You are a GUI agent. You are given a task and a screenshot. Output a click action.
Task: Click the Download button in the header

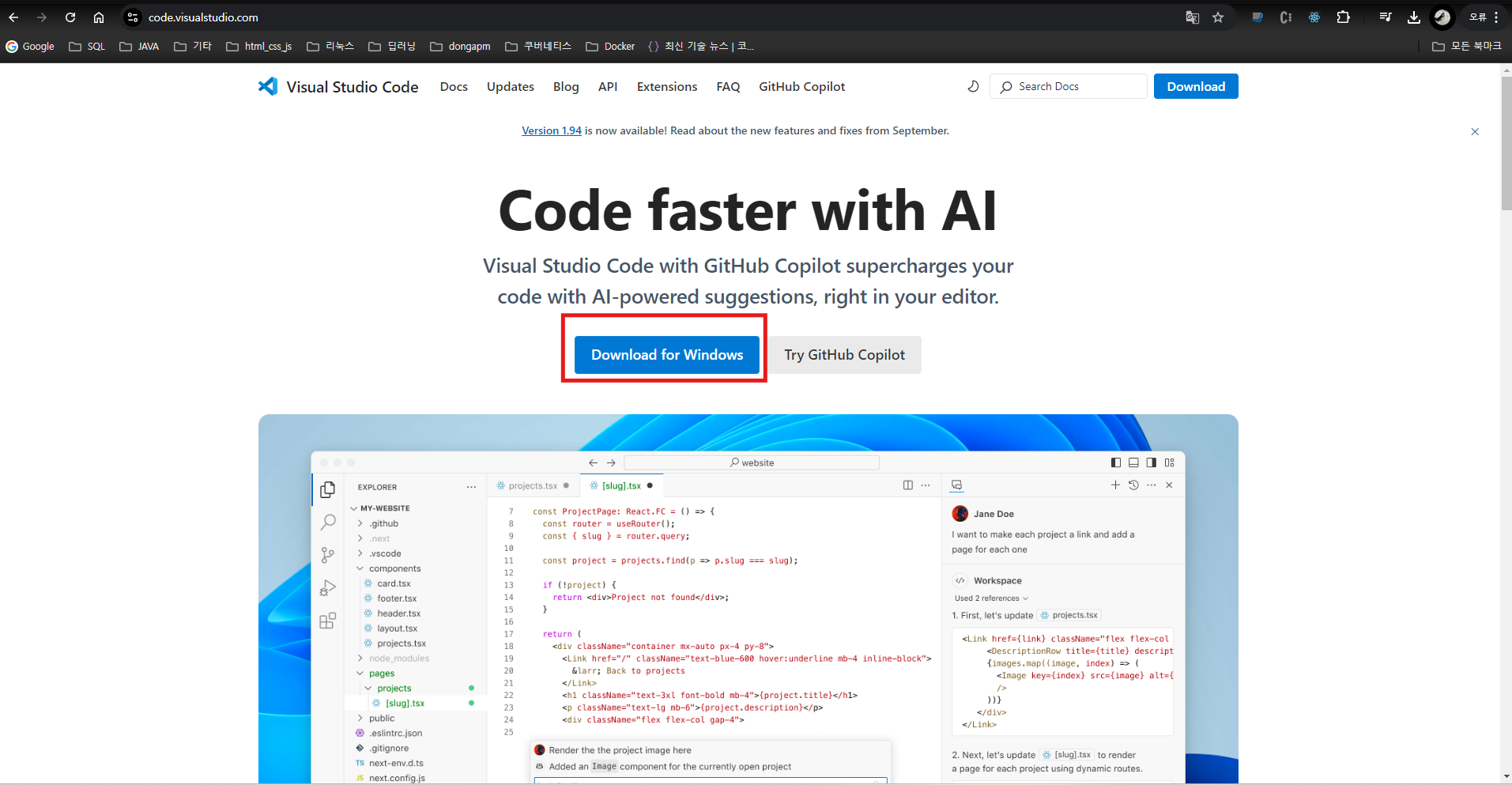coord(1196,86)
